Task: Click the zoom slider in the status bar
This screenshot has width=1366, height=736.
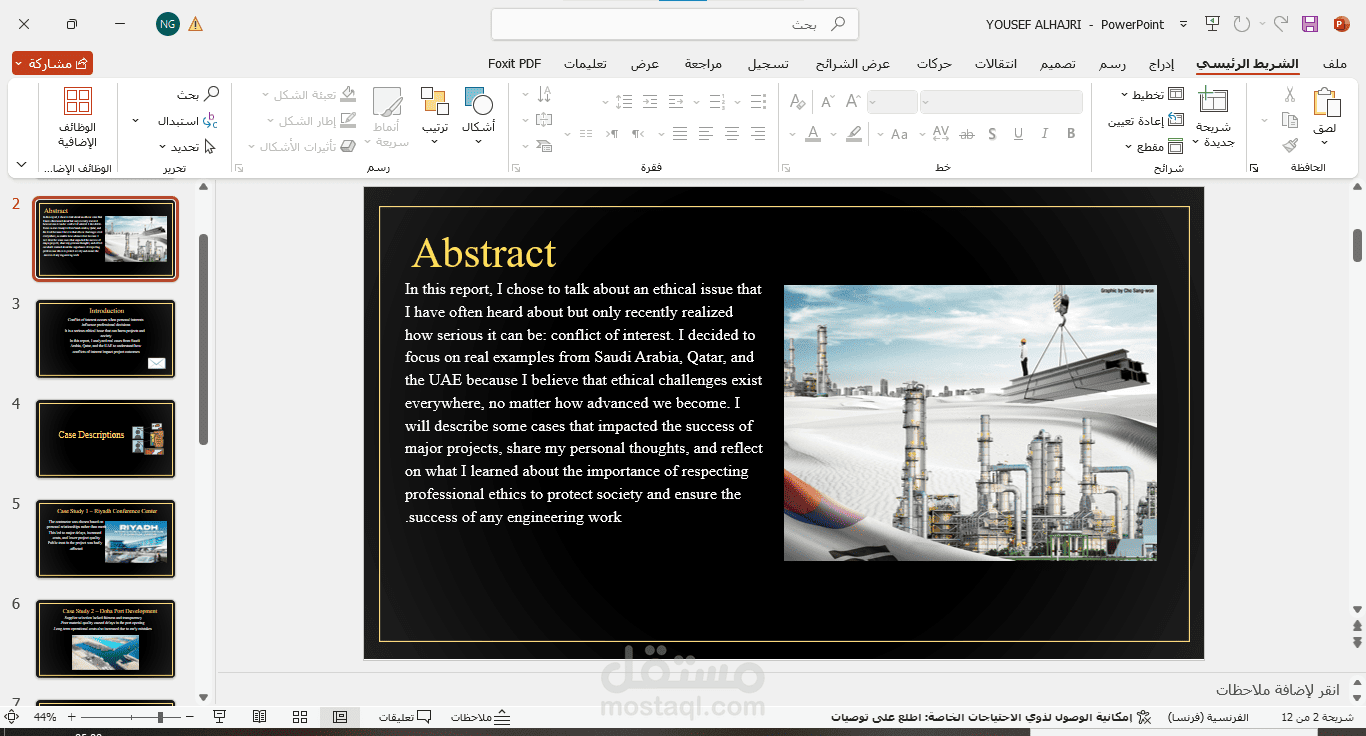Action: click(131, 717)
